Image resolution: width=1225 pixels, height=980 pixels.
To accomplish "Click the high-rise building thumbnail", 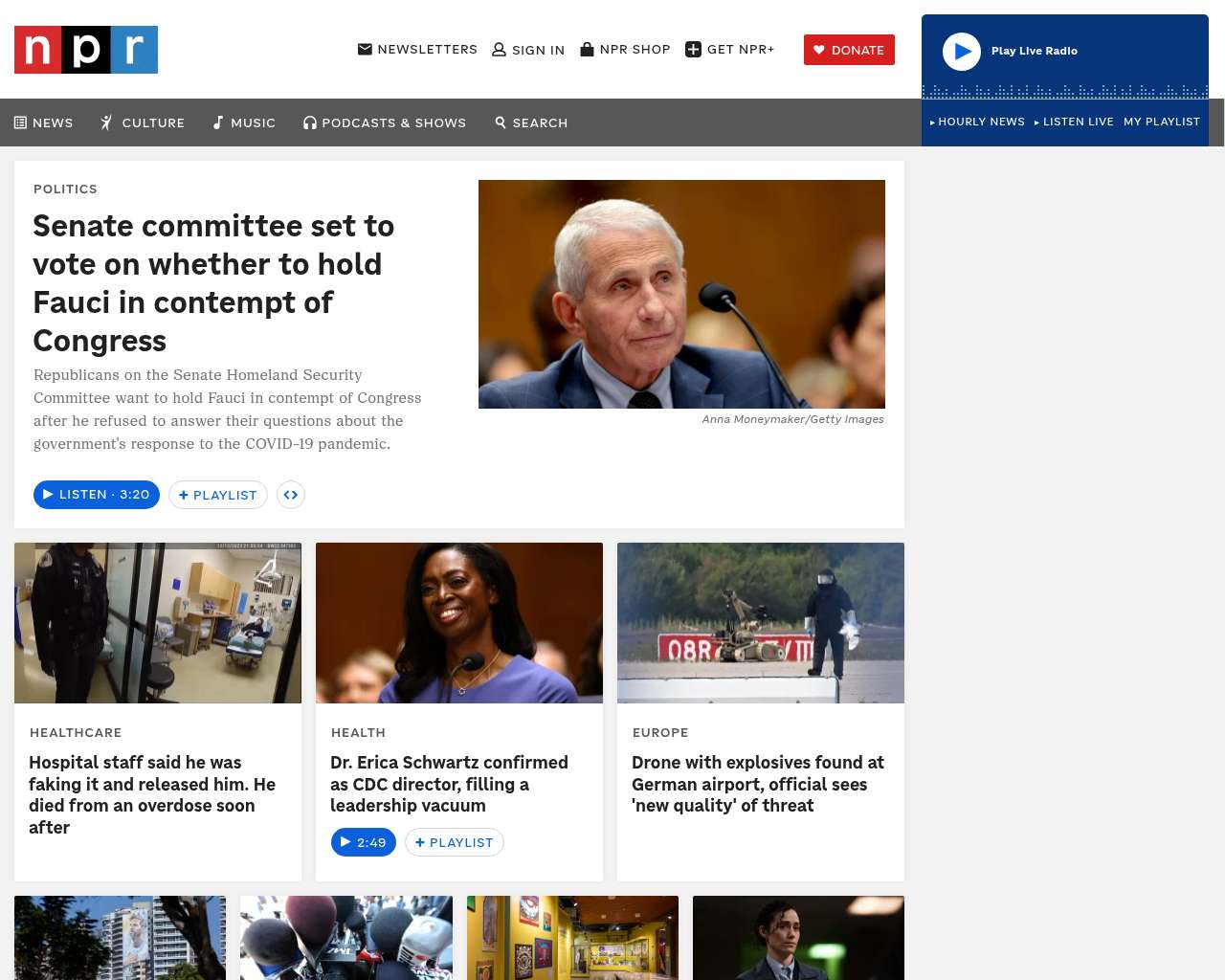I will (x=121, y=938).
